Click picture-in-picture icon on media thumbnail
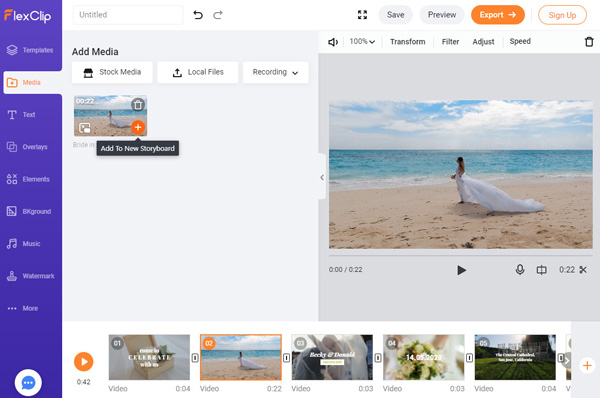Viewport: 600px width, 398px height. click(85, 128)
